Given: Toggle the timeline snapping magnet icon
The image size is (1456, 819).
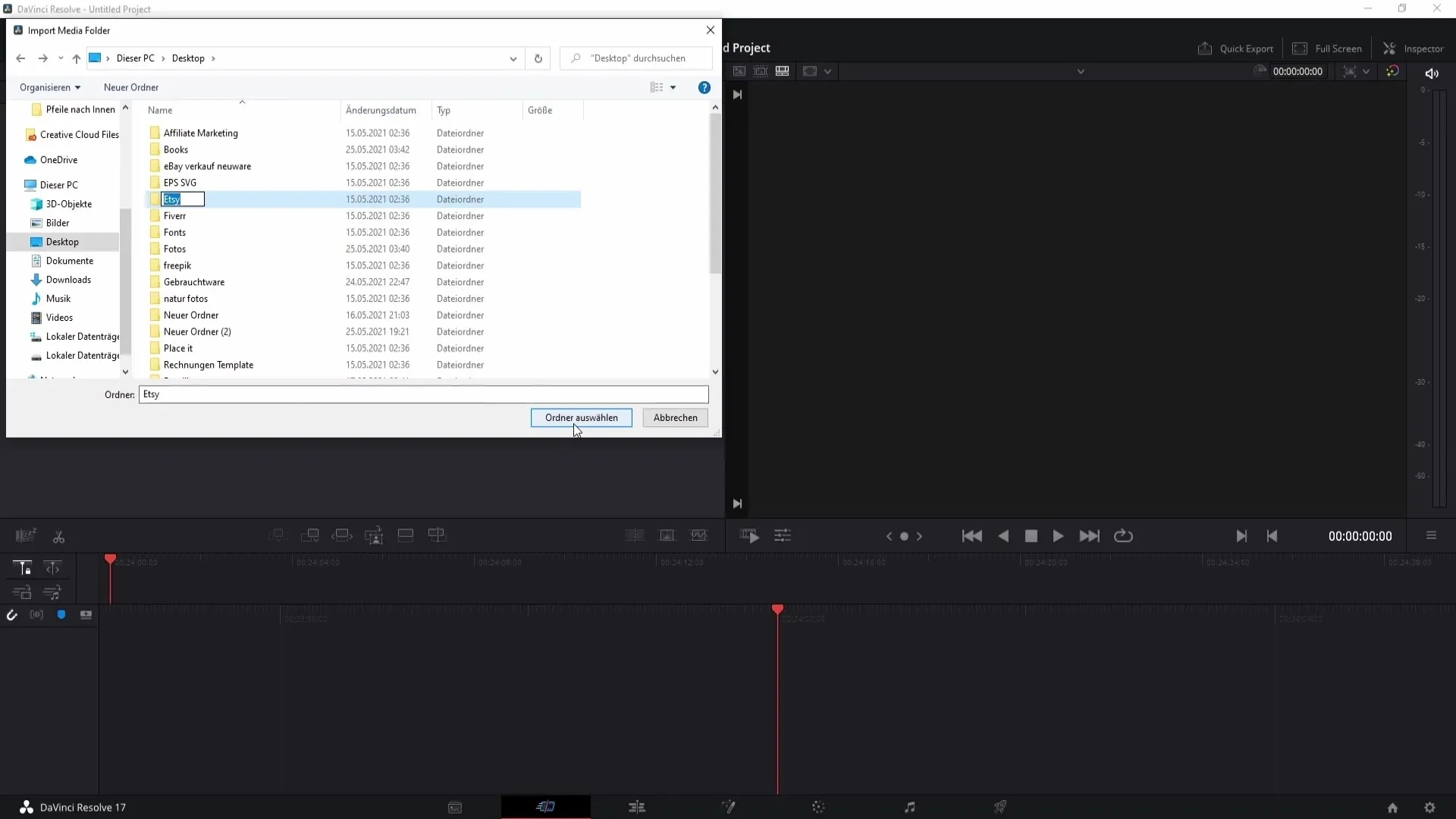Looking at the screenshot, I should click(11, 615).
